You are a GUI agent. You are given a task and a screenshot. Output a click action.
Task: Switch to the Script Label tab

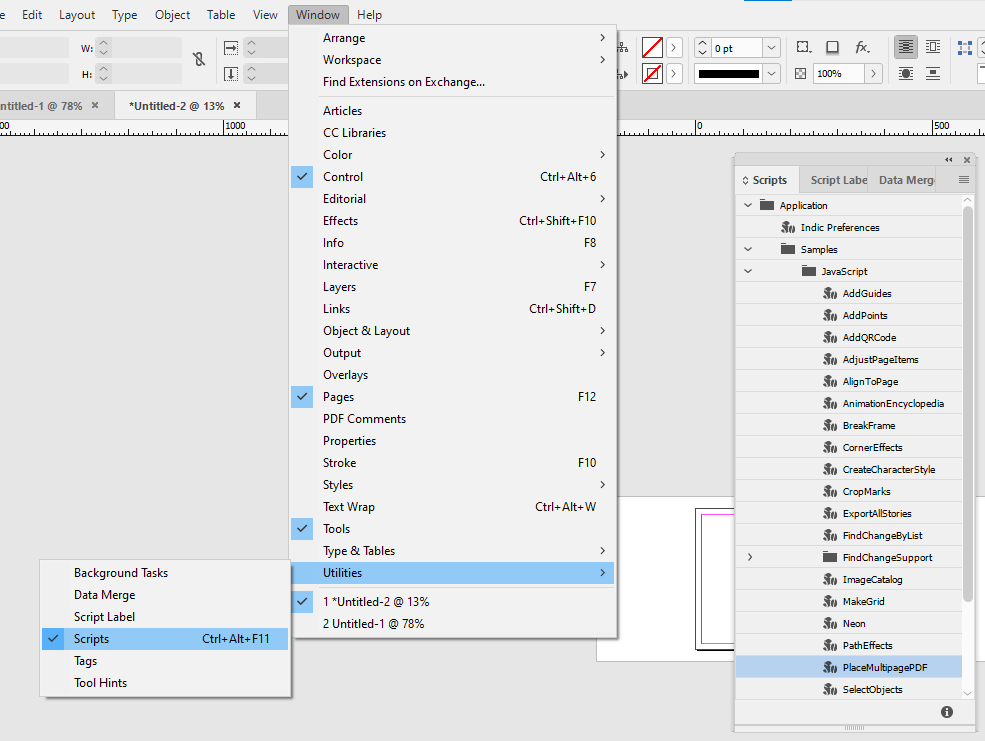(838, 180)
